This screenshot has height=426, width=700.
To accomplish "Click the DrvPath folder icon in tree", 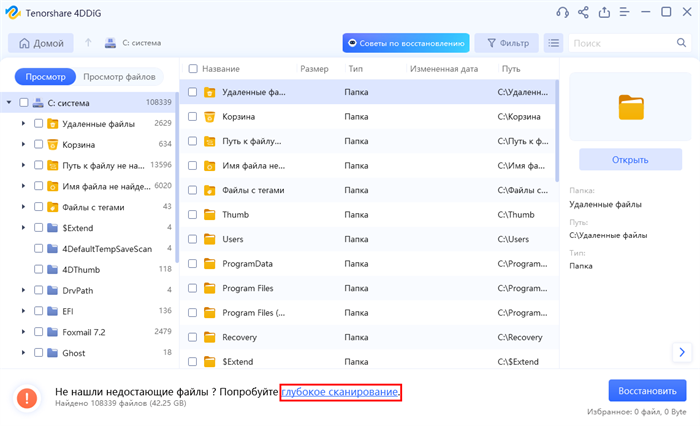I will [x=53, y=291].
